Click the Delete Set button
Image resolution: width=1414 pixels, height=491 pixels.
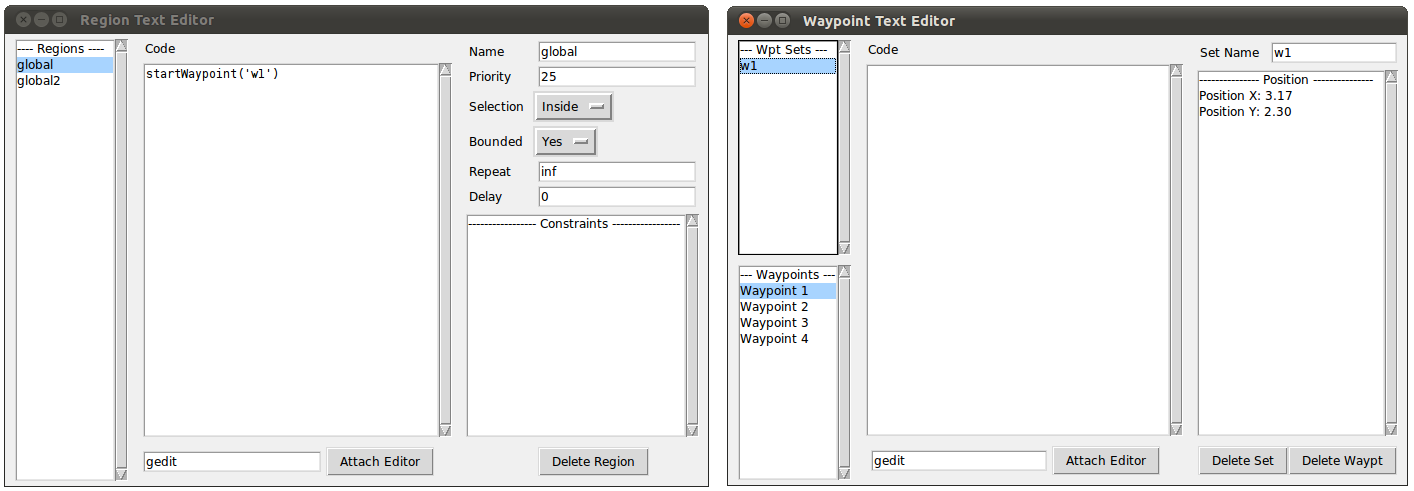[1243, 460]
